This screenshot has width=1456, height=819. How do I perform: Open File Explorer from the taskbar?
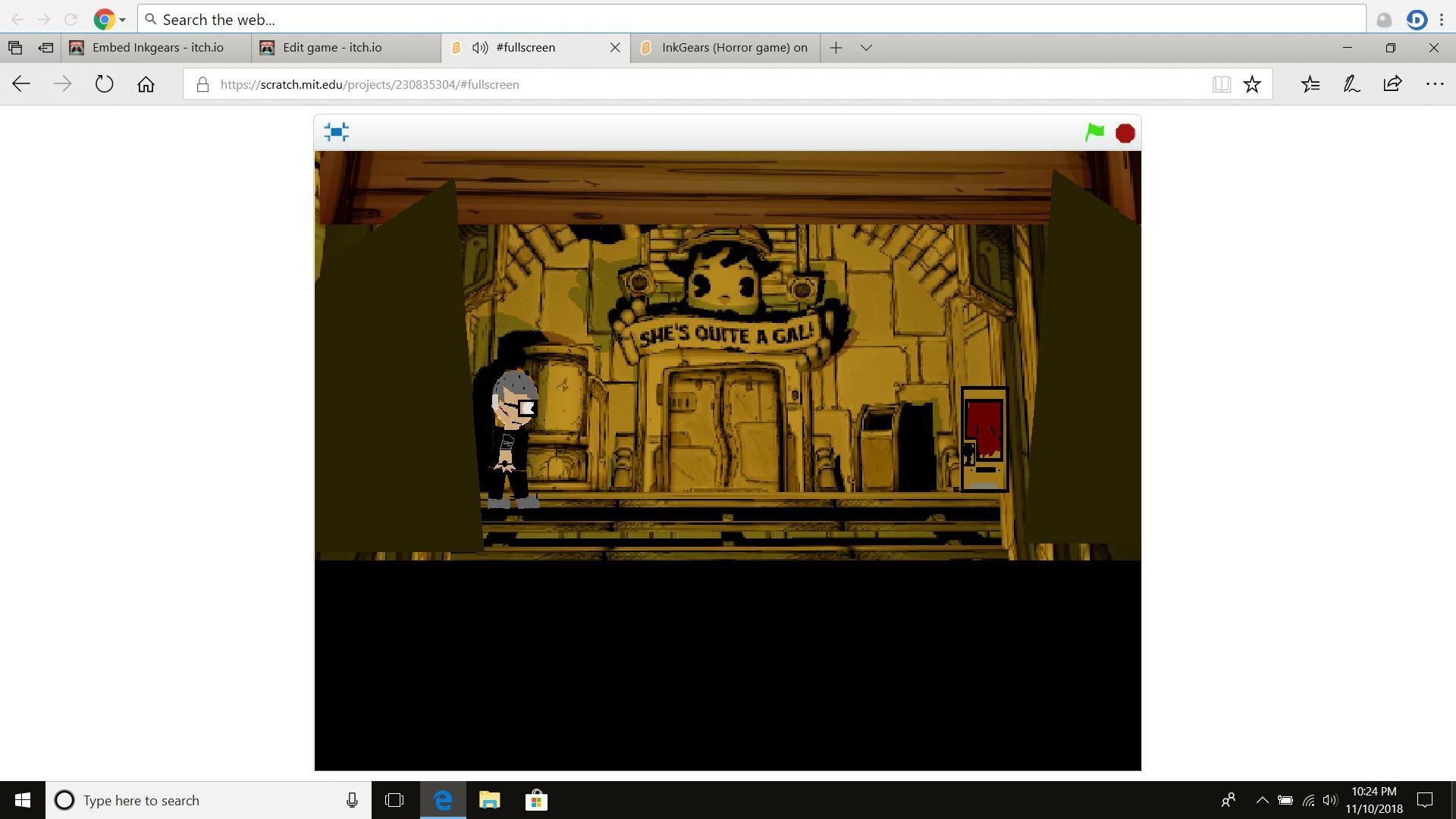pyautogui.click(x=490, y=800)
